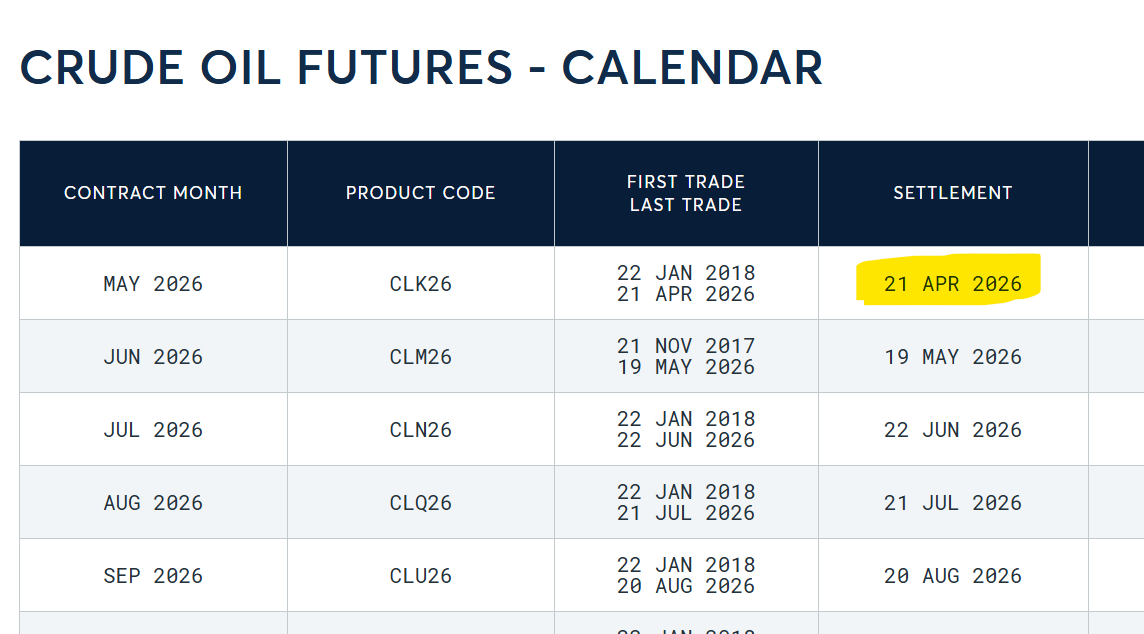Click the 22 JUN 2026 settlement date
The height and width of the screenshot is (634, 1144).
952,430
